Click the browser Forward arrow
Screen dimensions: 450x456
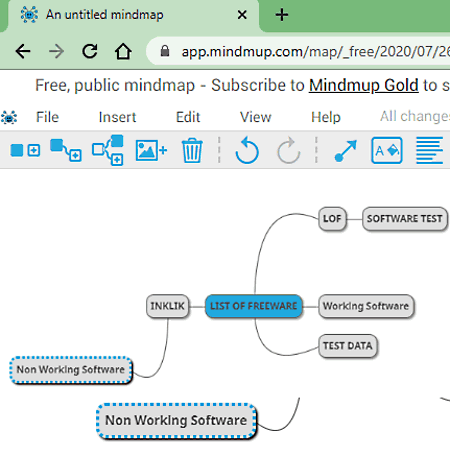click(x=56, y=51)
